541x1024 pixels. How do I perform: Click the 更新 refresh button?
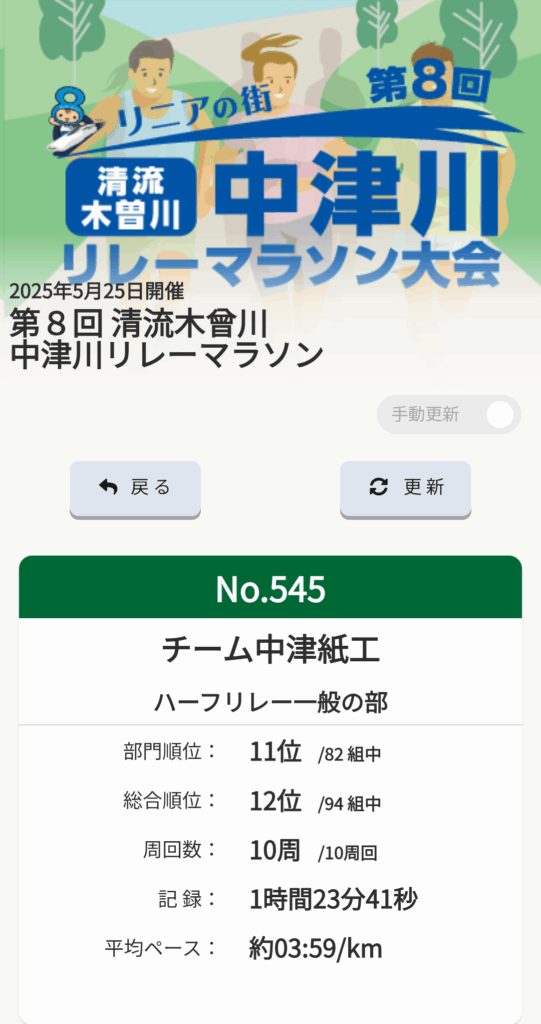405,488
